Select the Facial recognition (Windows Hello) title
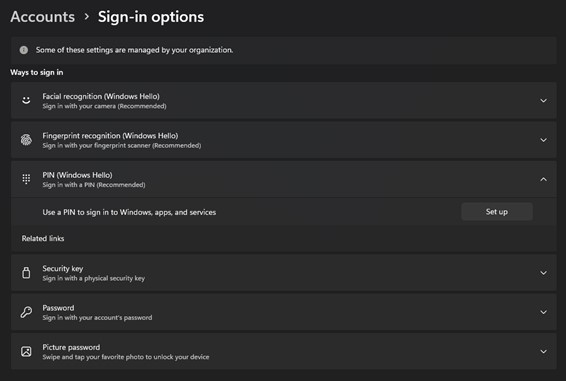 101,96
